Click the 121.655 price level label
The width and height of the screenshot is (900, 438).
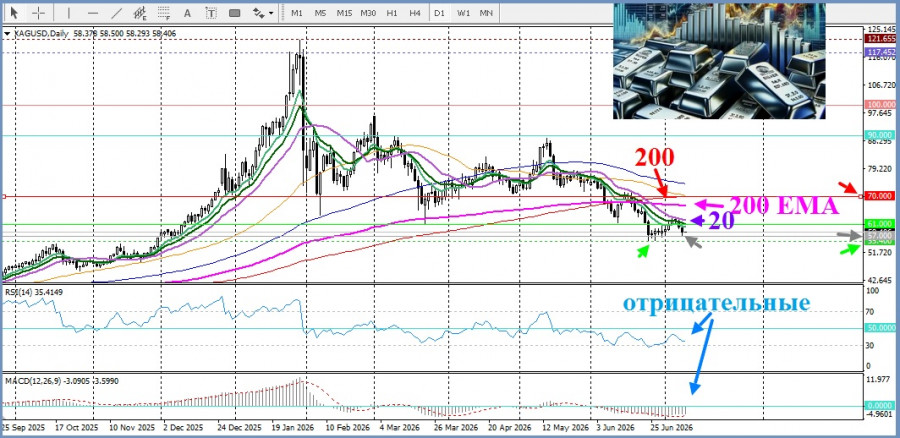click(x=880, y=38)
